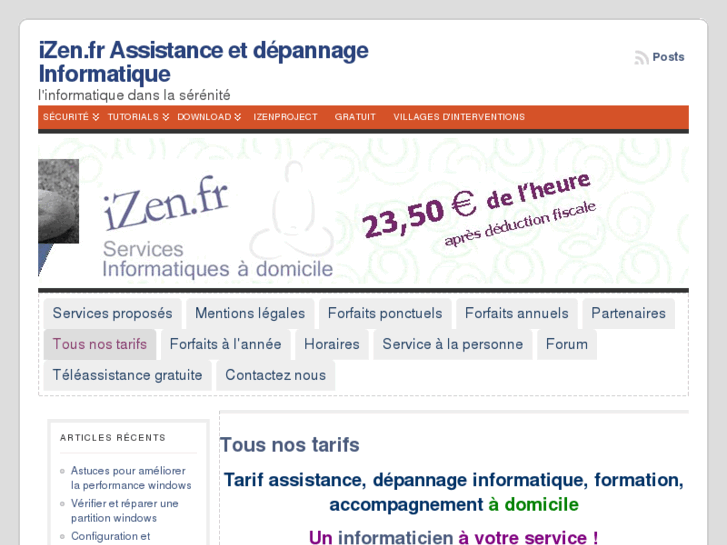Open article Astuces pour améliorer la performance windows
The width and height of the screenshot is (727, 545).
click(x=131, y=478)
